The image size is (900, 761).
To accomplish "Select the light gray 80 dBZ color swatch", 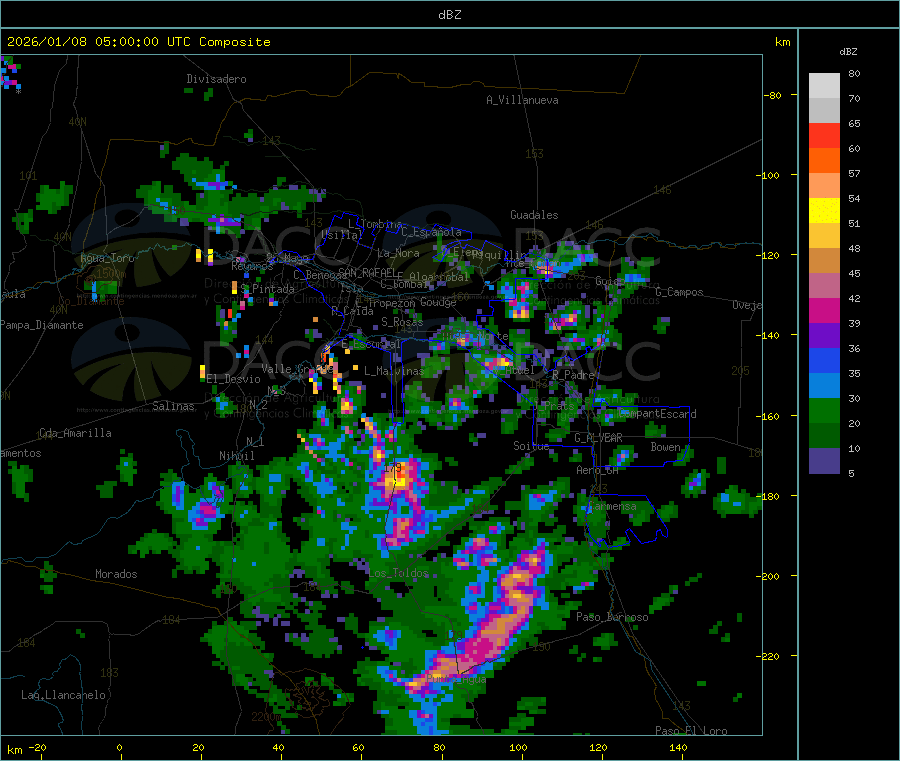I will click(x=824, y=86).
